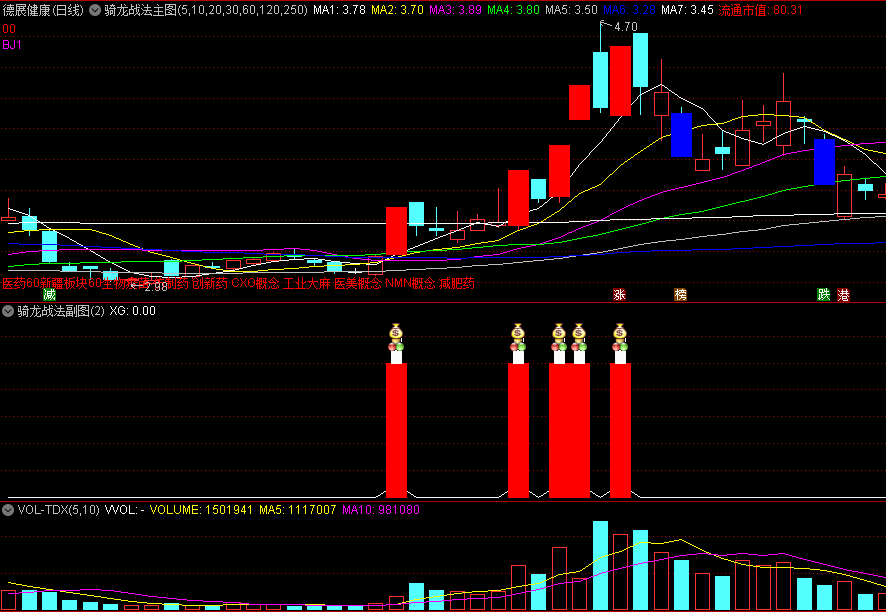Click the 榜 marker icon
This screenshot has width=886, height=612.
coord(681,295)
